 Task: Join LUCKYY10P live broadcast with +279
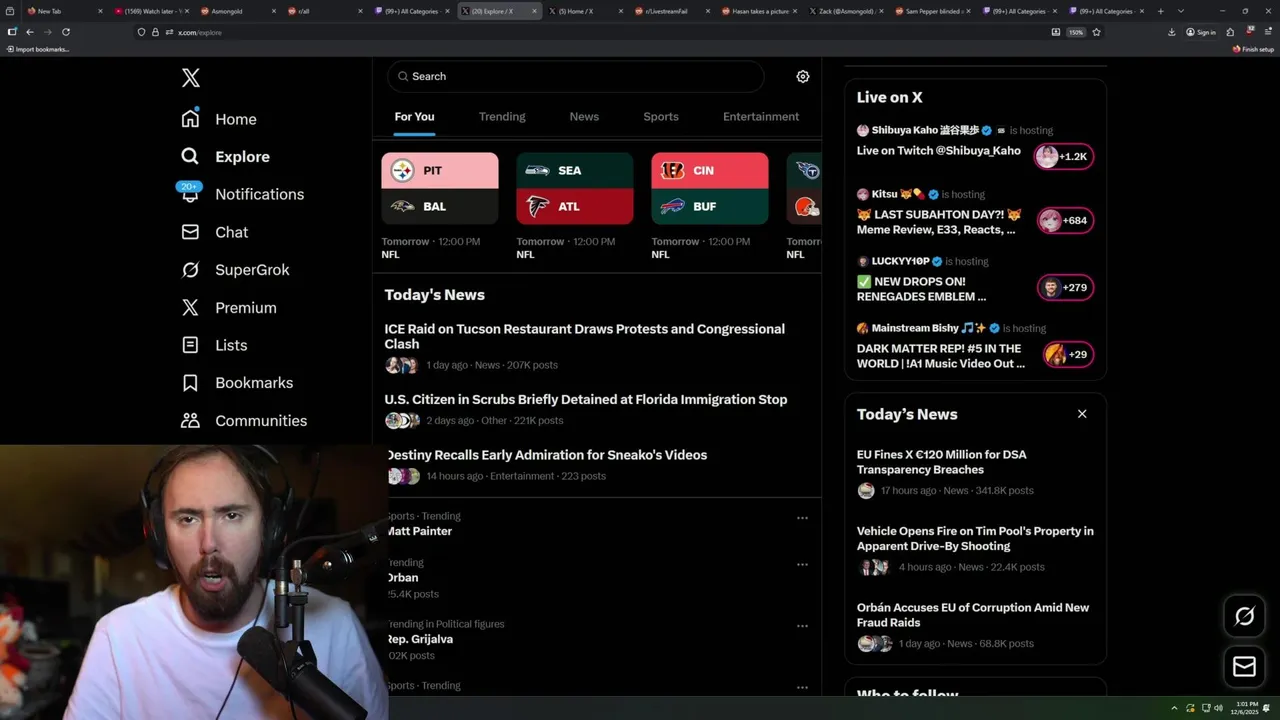(x=1064, y=288)
